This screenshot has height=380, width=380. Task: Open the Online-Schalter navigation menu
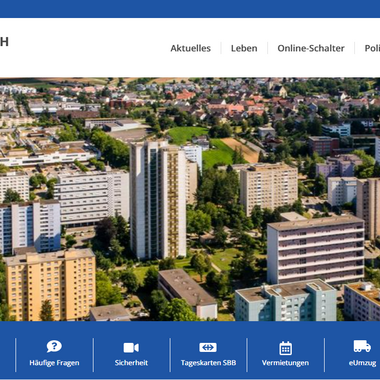[x=311, y=48]
